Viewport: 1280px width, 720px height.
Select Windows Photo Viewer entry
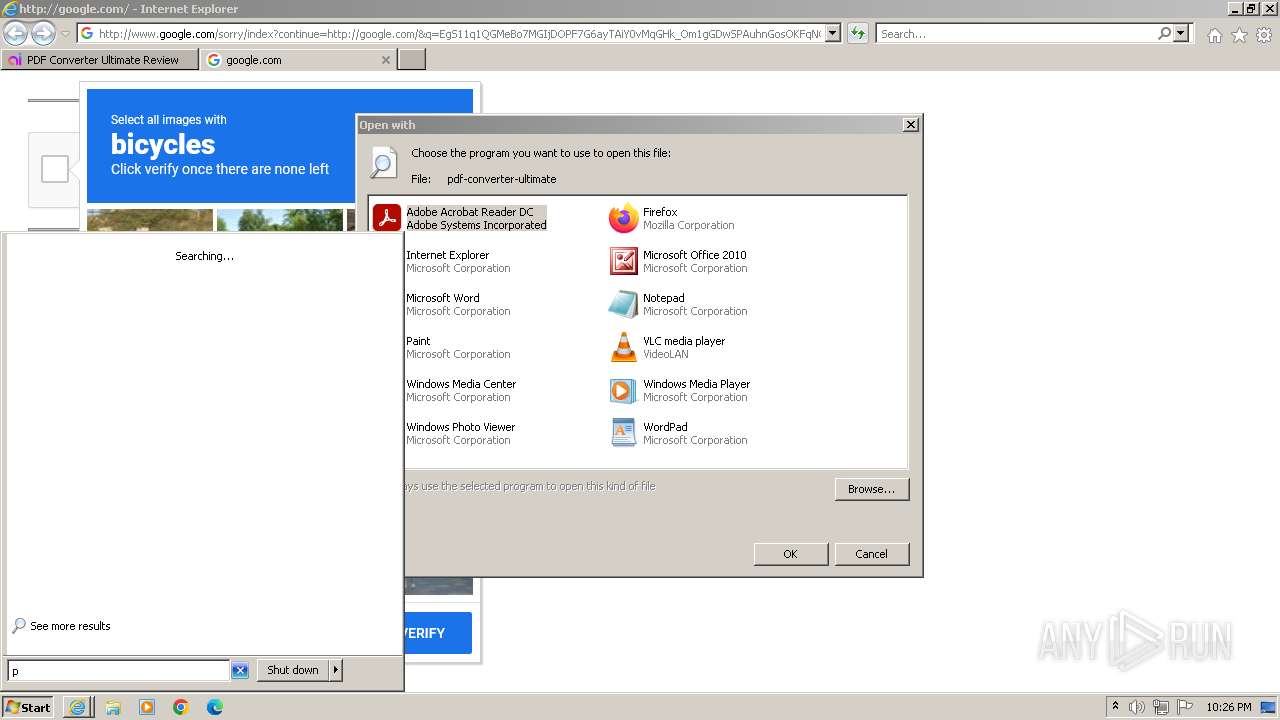tap(460, 433)
